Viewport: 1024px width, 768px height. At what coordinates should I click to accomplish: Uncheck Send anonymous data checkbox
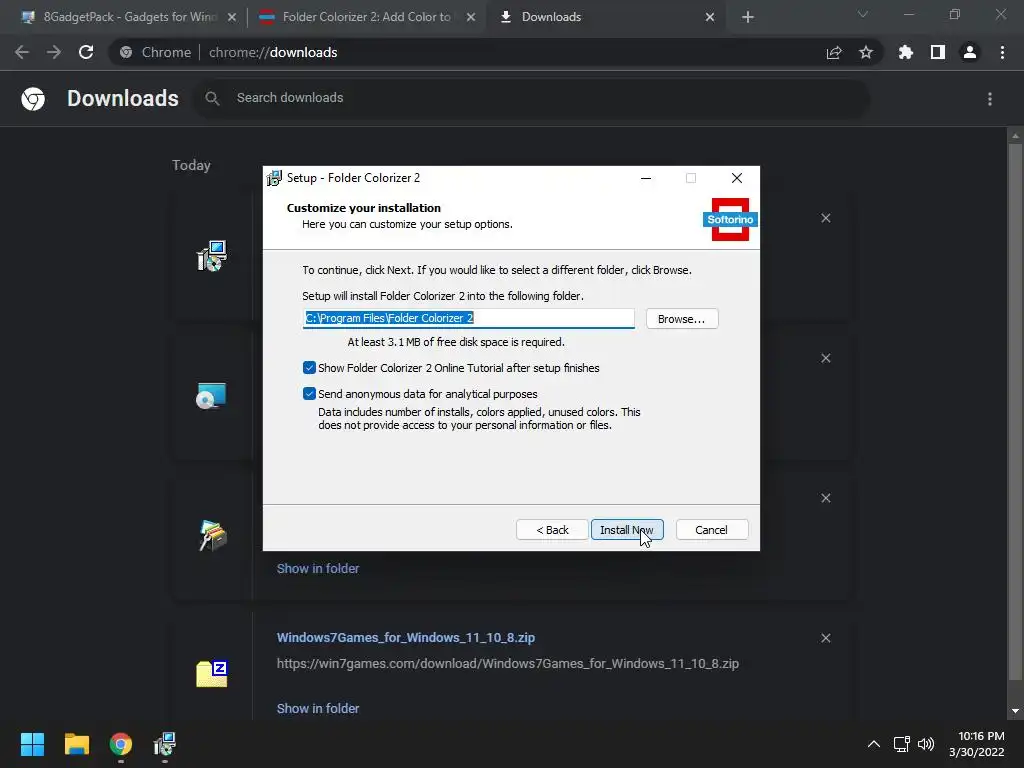pyautogui.click(x=310, y=394)
